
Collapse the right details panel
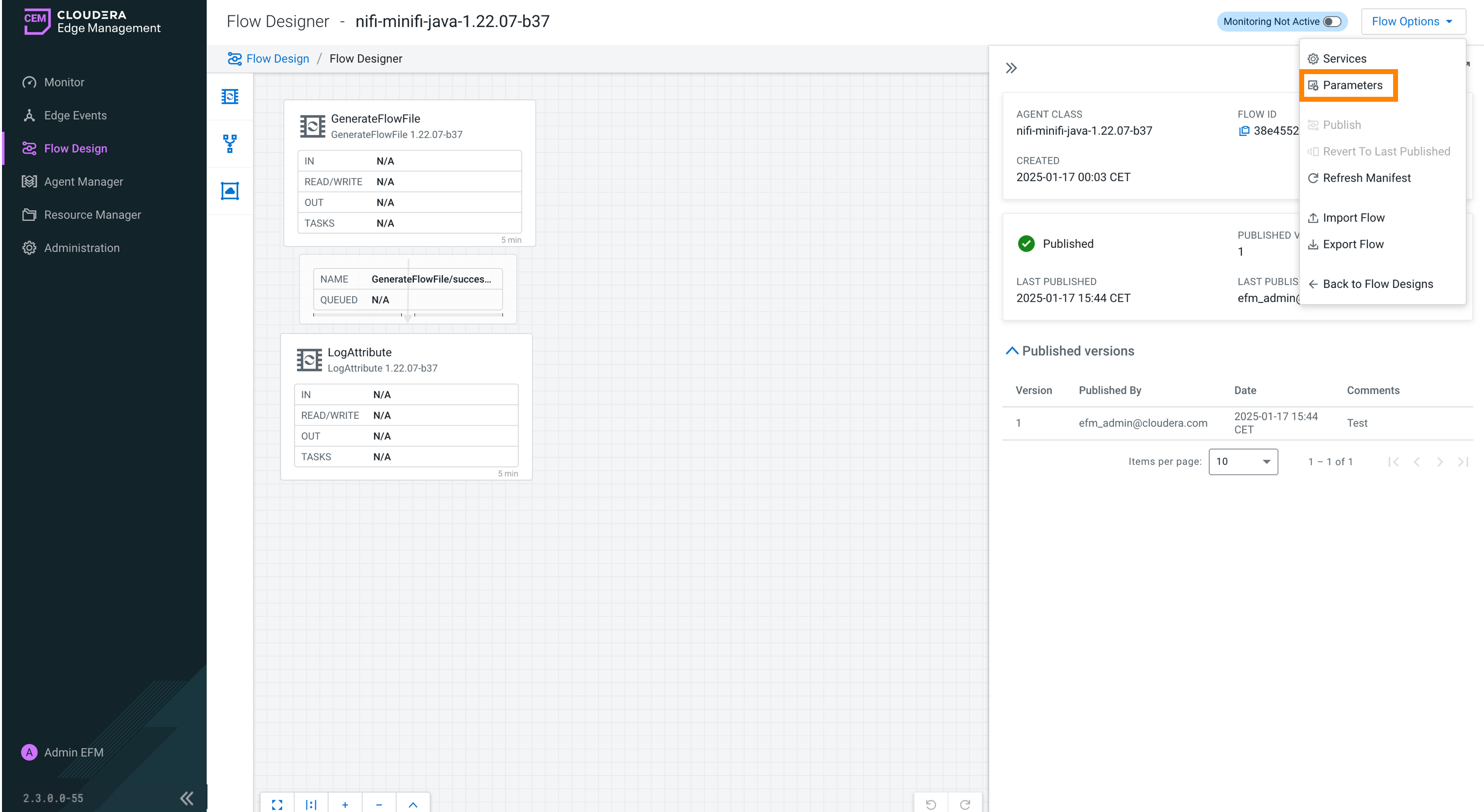pos(1011,68)
